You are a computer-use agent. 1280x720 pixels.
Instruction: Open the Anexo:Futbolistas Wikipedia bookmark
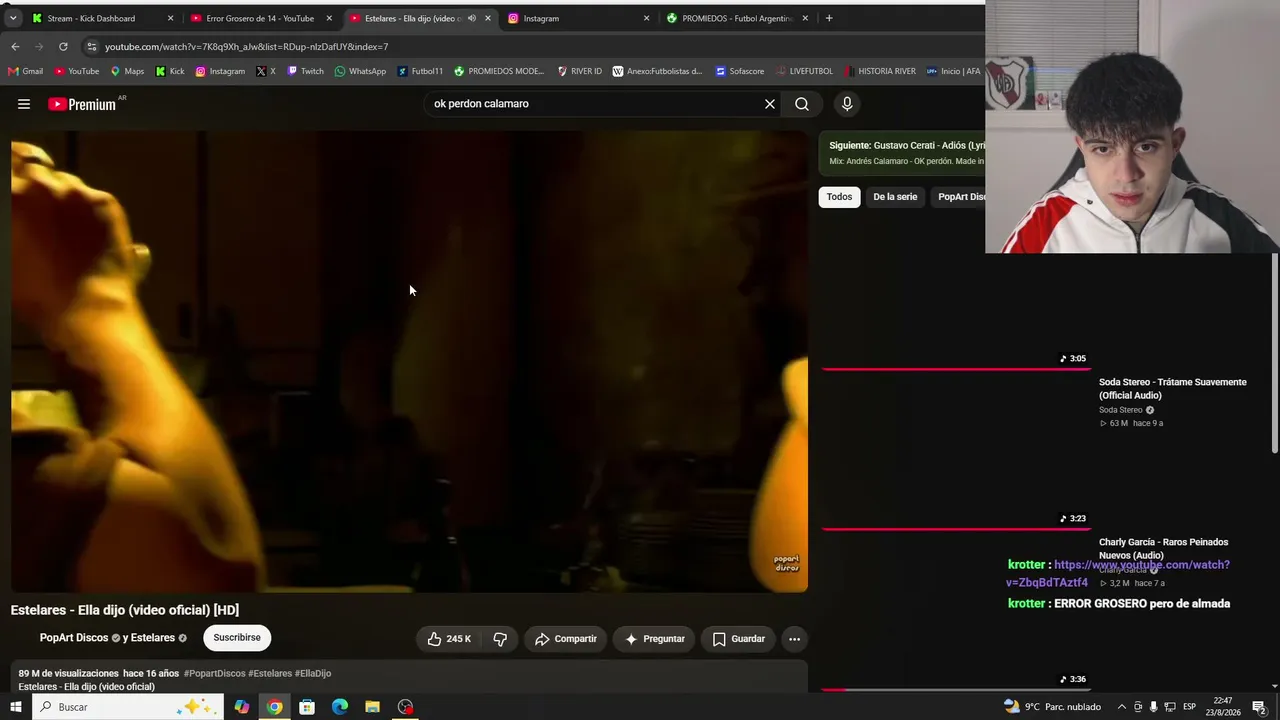(657, 71)
